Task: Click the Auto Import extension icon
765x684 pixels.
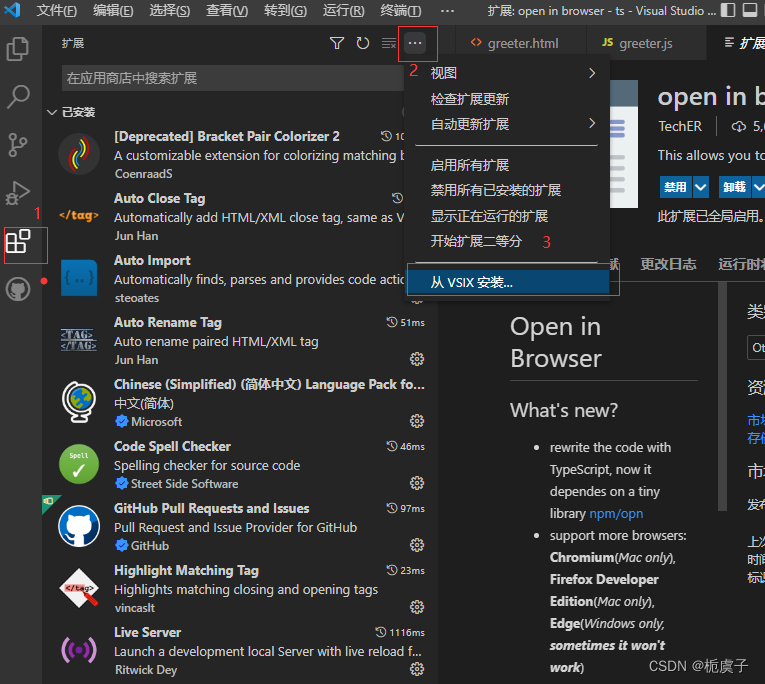Action: [x=79, y=278]
